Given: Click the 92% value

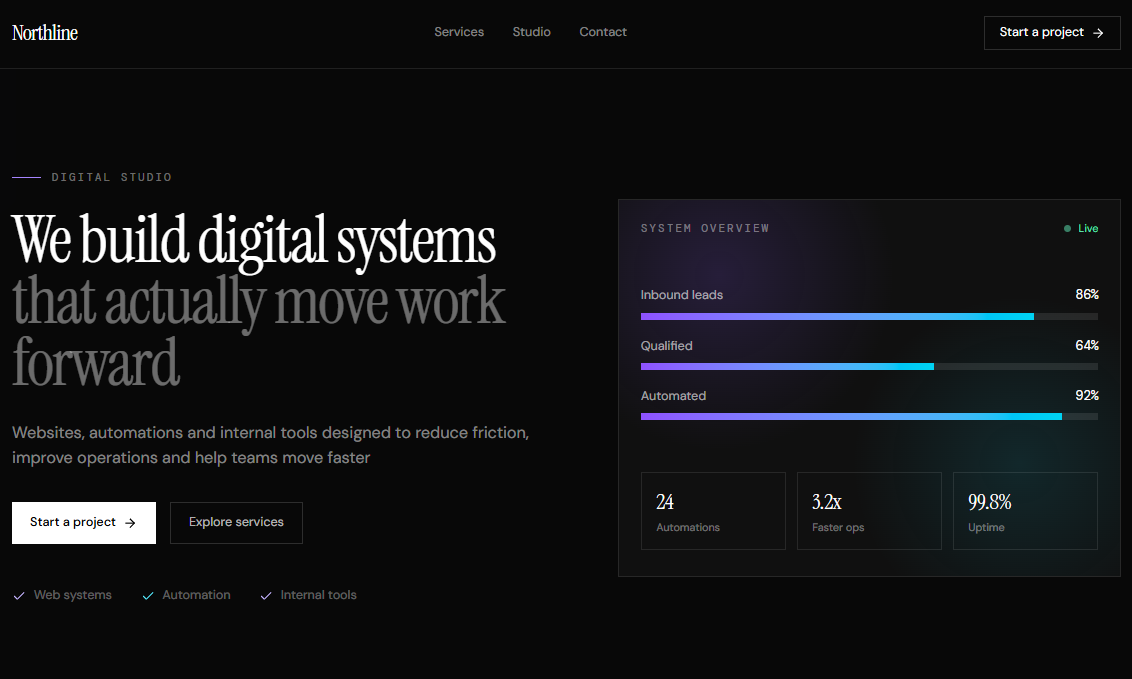Looking at the screenshot, I should [x=1087, y=395].
